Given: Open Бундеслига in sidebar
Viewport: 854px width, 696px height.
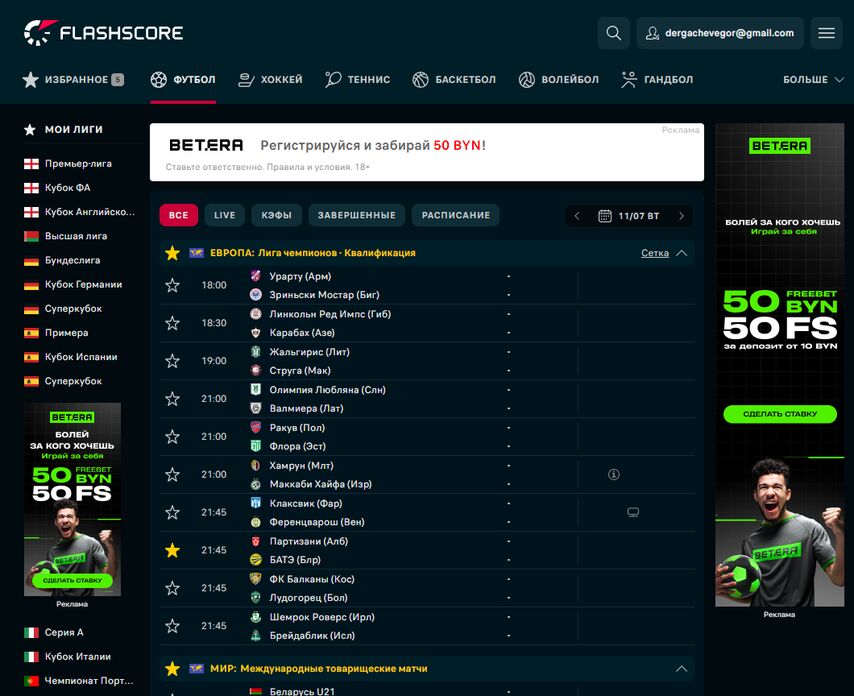Looking at the screenshot, I should 72,260.
